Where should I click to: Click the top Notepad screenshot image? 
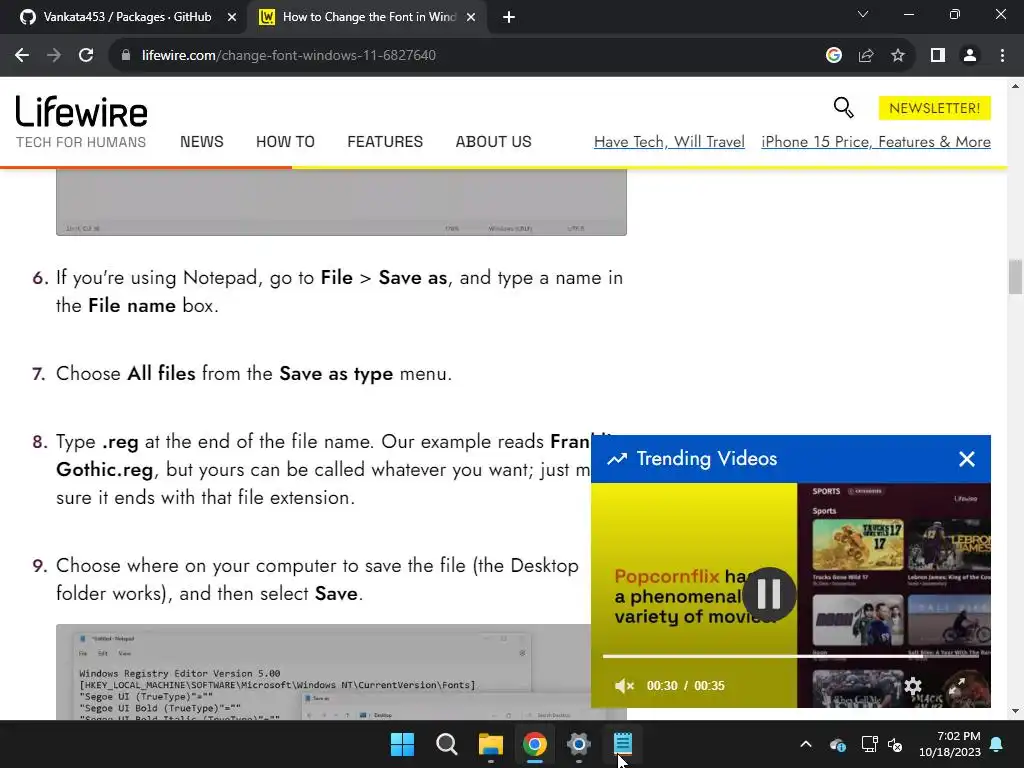[342, 202]
